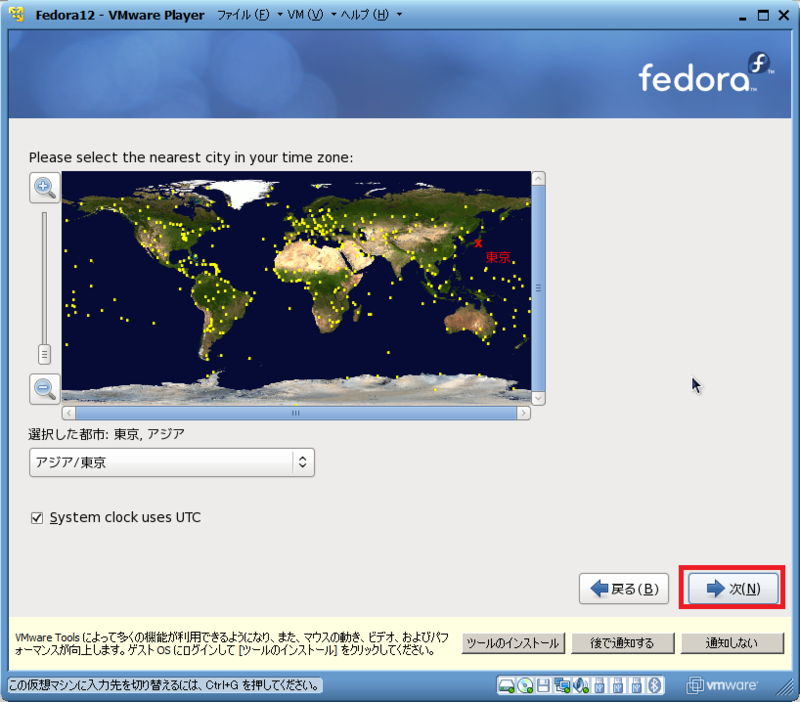The width and height of the screenshot is (800, 702).
Task: Click the map zoom slider handle
Action: [x=44, y=354]
